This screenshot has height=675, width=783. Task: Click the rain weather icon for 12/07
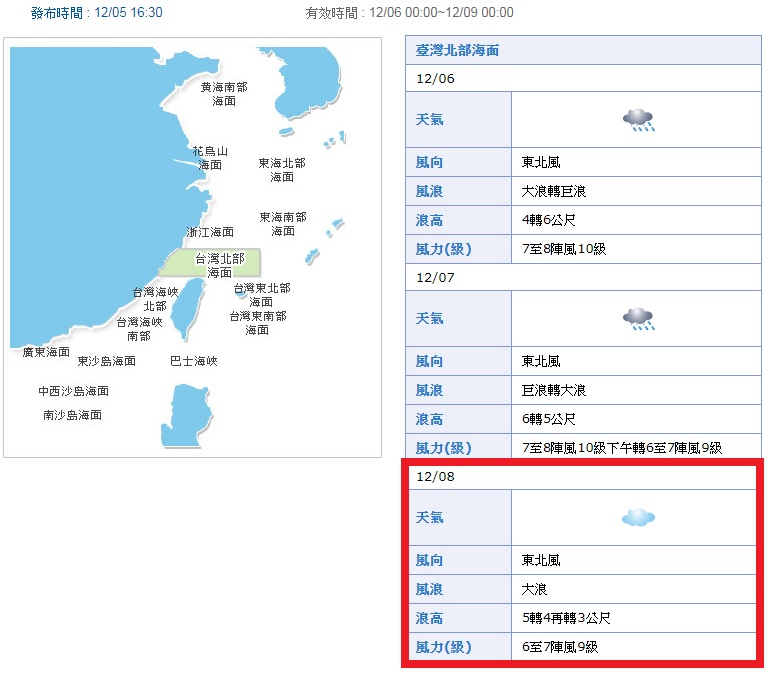(638, 319)
